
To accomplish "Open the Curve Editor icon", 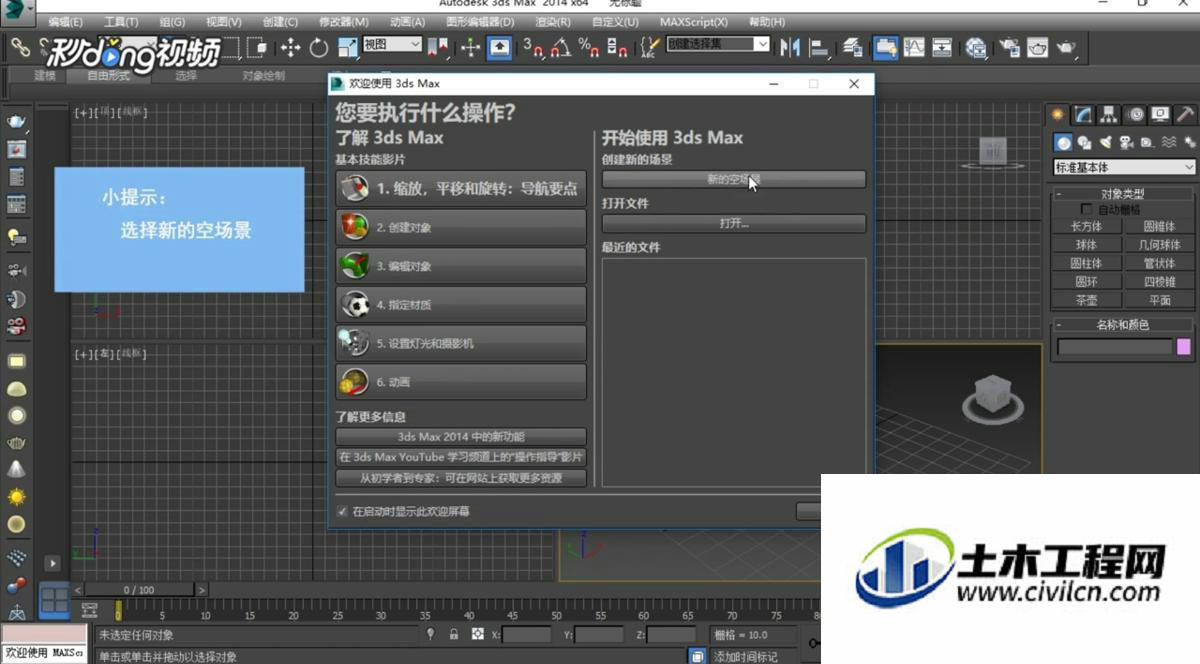I will [x=913, y=46].
